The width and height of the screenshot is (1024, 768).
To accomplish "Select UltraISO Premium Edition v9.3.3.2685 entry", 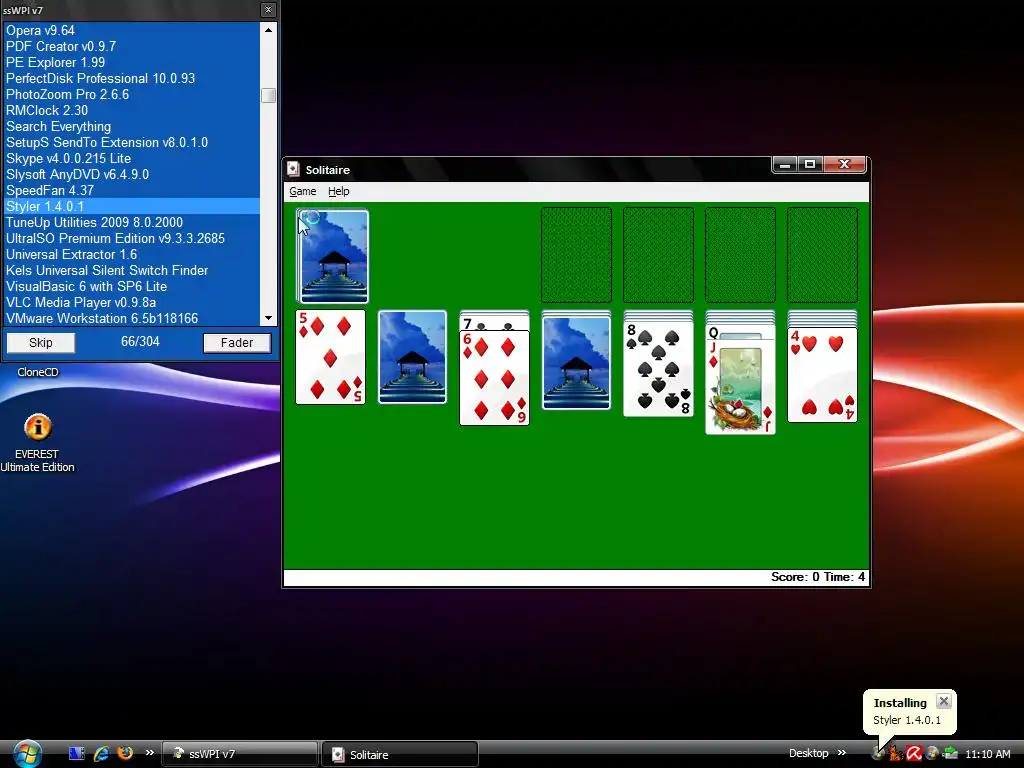I will pyautogui.click(x=132, y=238).
